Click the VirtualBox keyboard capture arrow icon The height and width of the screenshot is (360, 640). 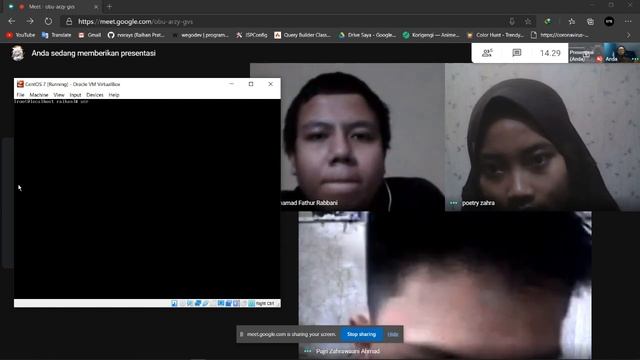coord(252,303)
